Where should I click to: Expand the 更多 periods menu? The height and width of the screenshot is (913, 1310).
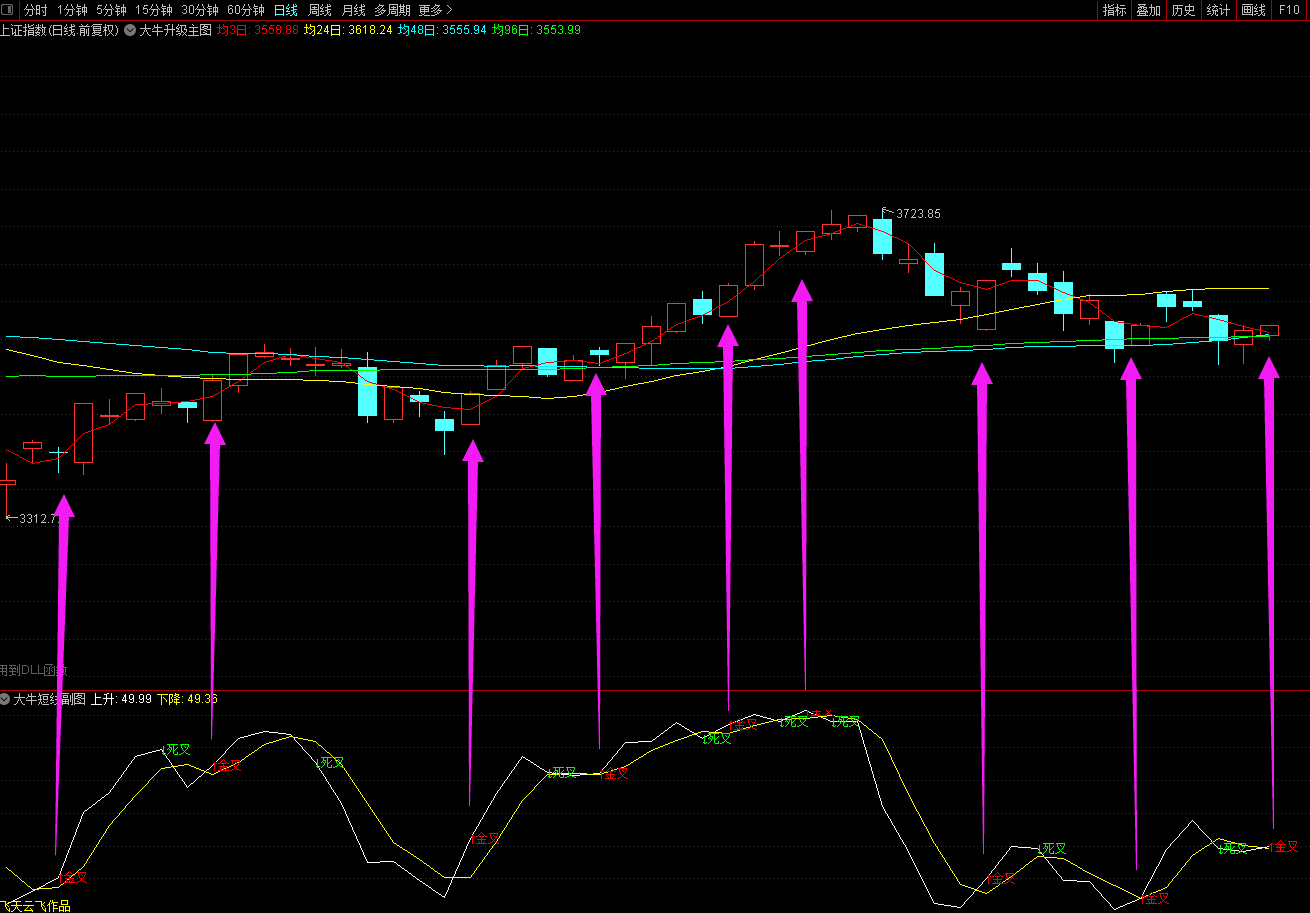pos(436,10)
